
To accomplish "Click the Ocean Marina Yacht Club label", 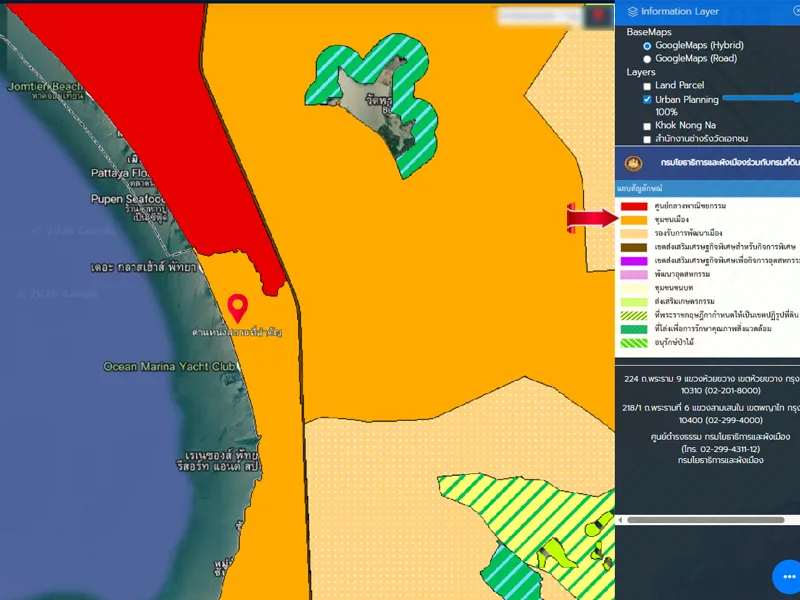I will point(170,367).
